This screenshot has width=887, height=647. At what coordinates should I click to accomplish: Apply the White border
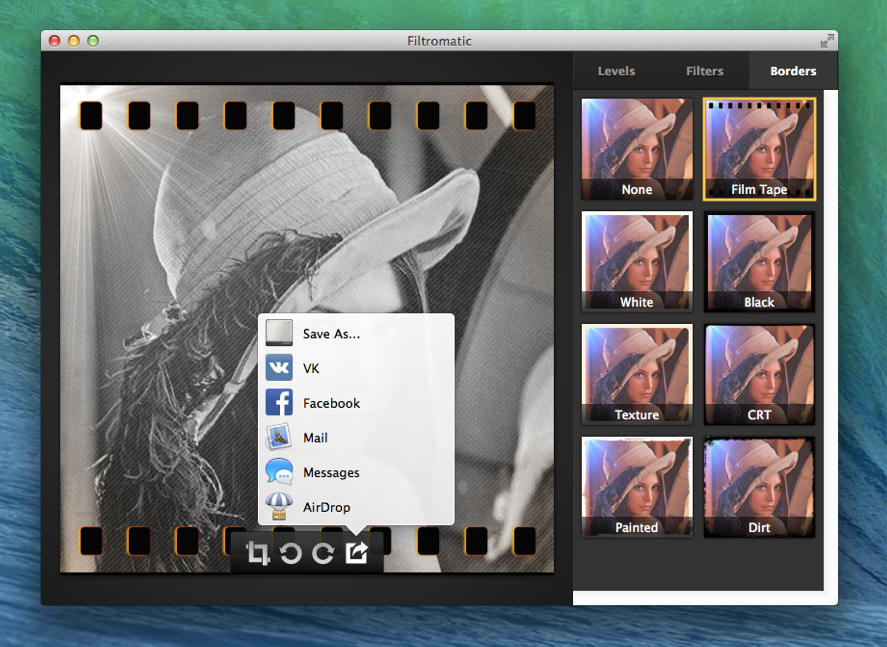coord(637,262)
